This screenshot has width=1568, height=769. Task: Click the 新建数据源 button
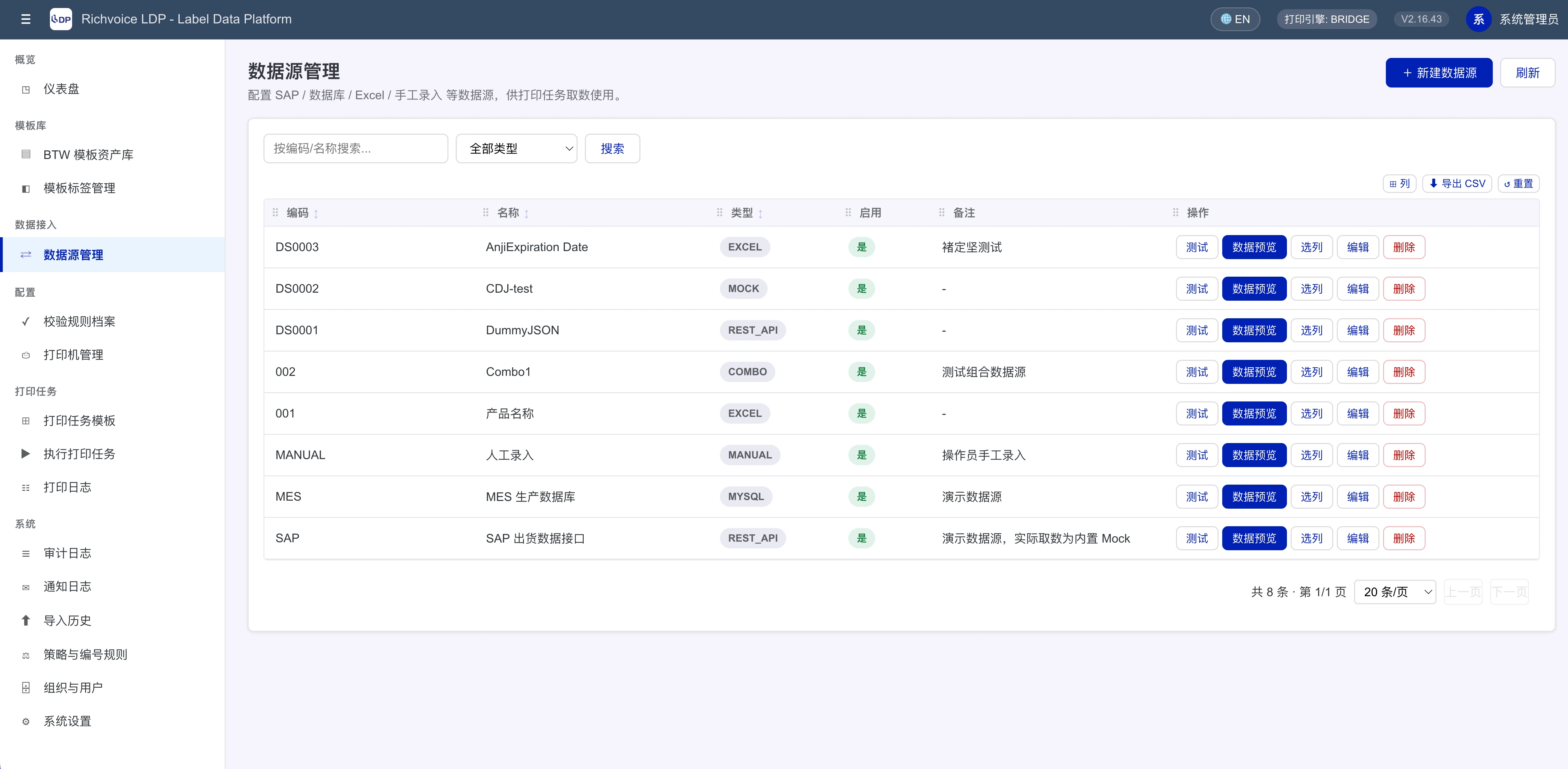pyautogui.click(x=1439, y=73)
